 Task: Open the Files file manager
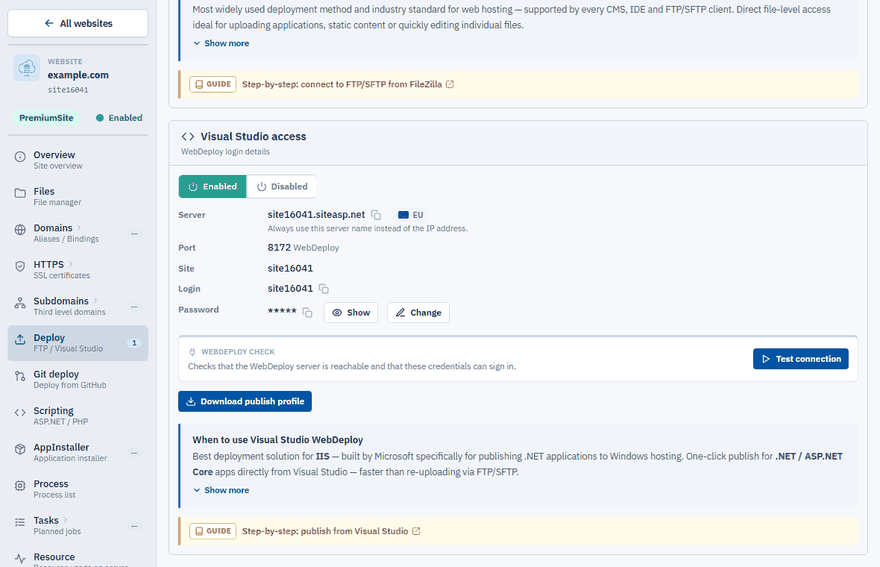[77, 196]
